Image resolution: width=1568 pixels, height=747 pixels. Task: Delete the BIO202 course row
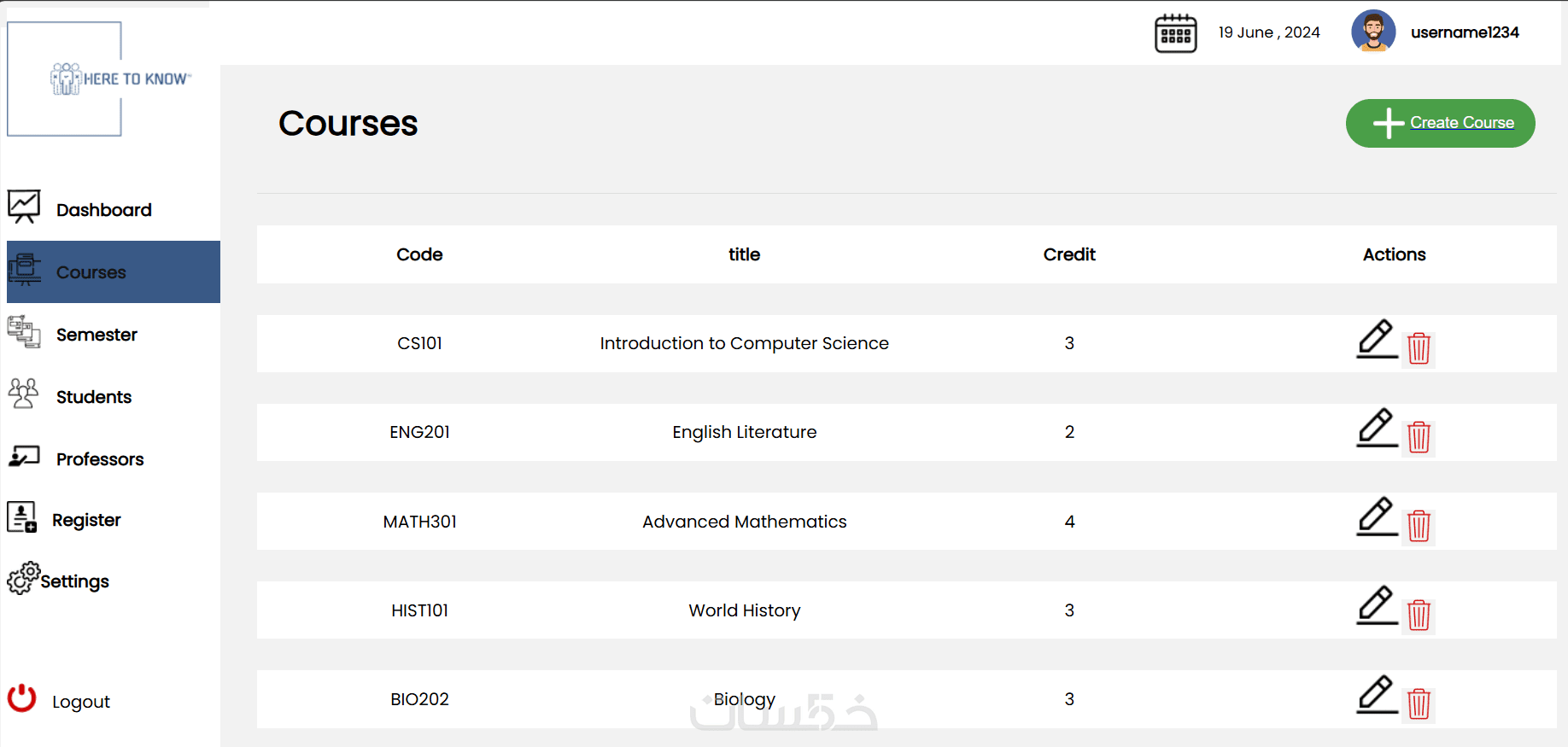tap(1419, 703)
